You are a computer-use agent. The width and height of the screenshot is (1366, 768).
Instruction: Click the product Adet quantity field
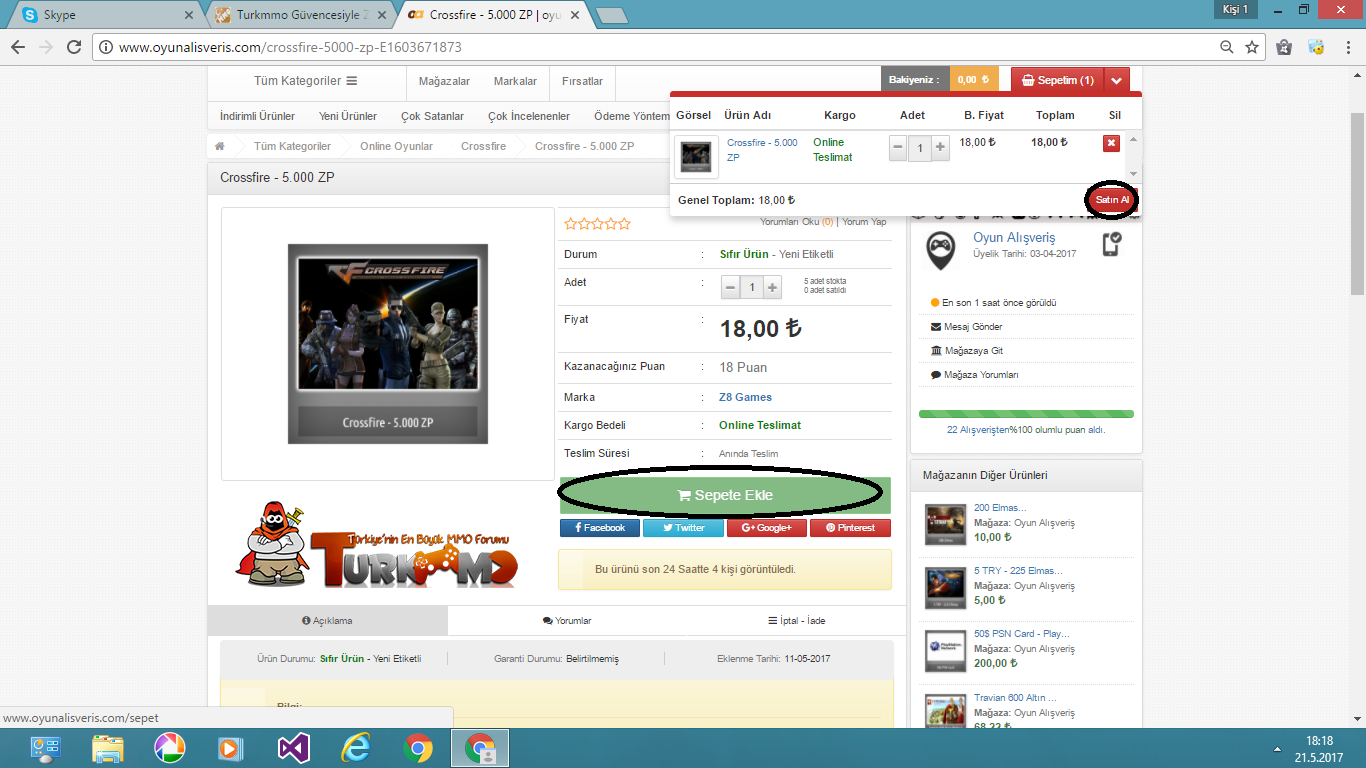[752, 288]
